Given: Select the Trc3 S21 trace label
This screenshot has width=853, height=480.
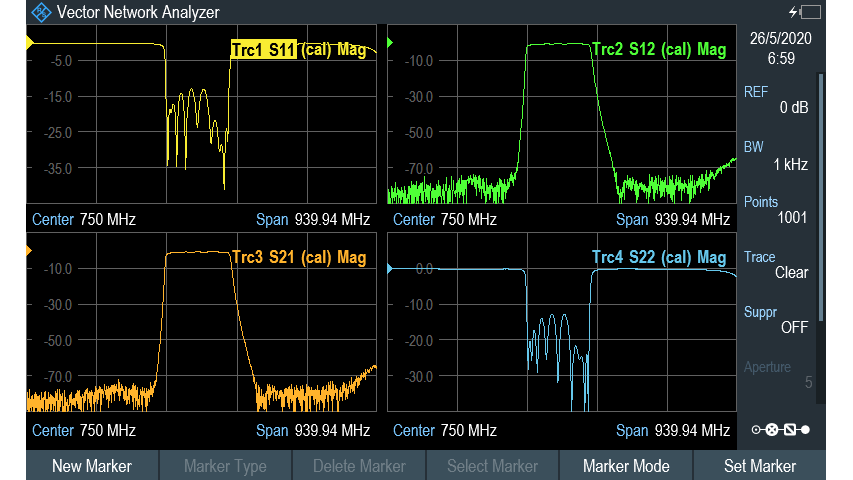Looking at the screenshot, I should pyautogui.click(x=298, y=258).
